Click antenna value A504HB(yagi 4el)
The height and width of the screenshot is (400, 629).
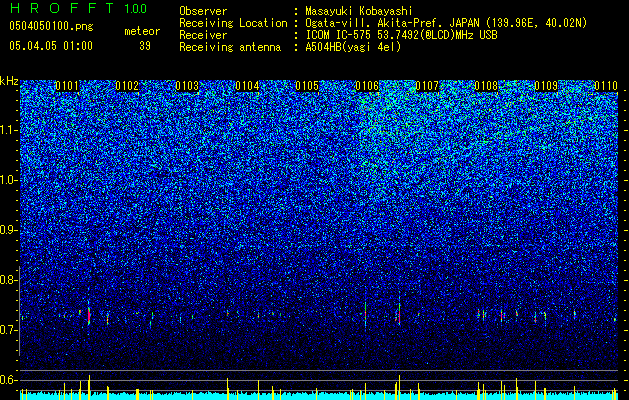353,47
